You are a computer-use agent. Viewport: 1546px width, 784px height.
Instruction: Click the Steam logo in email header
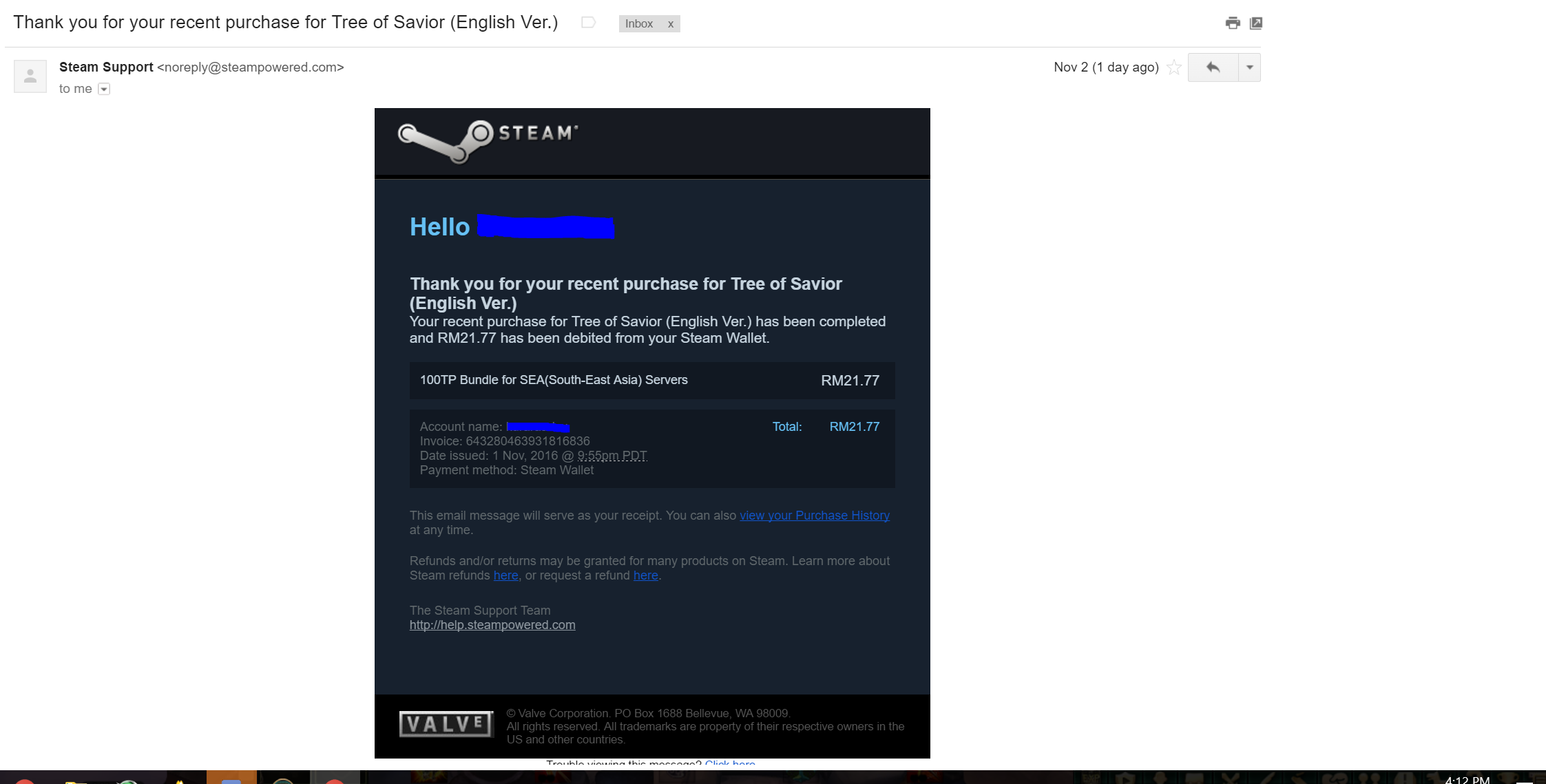coord(488,141)
